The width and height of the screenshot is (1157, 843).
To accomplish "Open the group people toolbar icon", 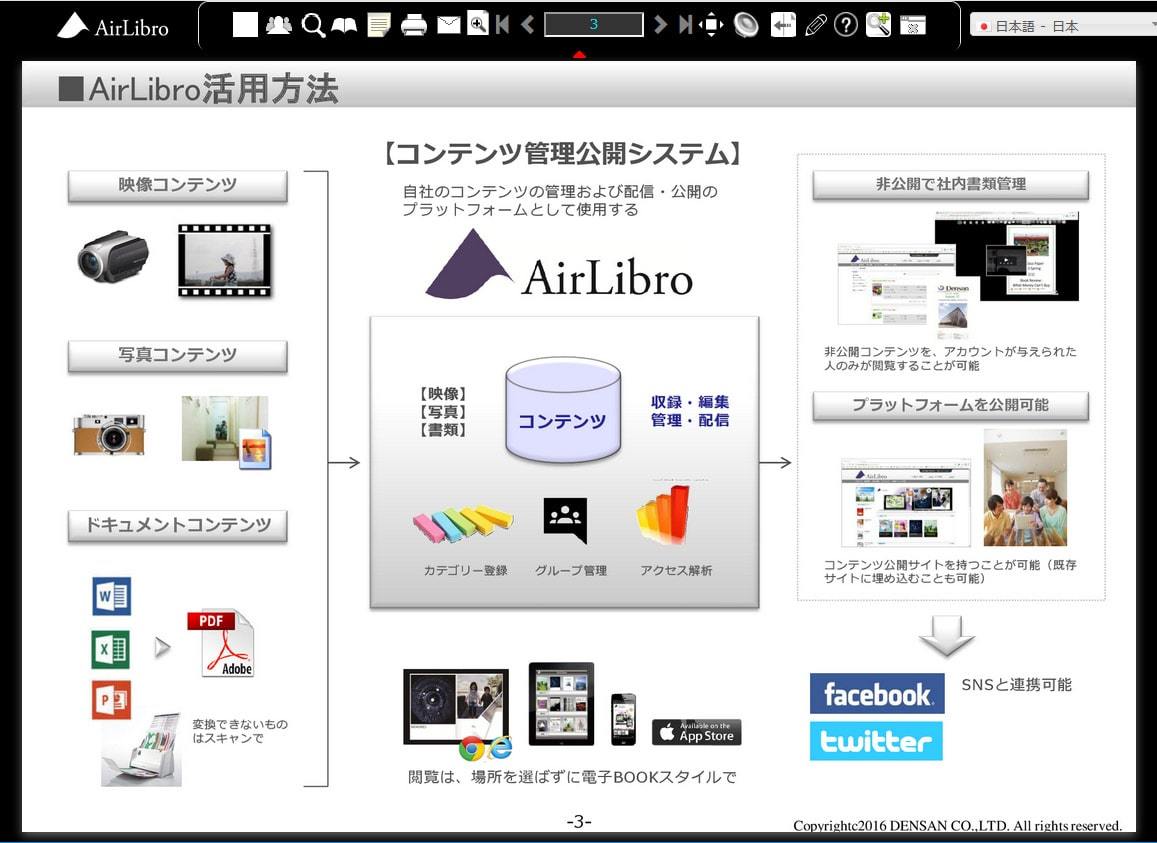I will (278, 25).
